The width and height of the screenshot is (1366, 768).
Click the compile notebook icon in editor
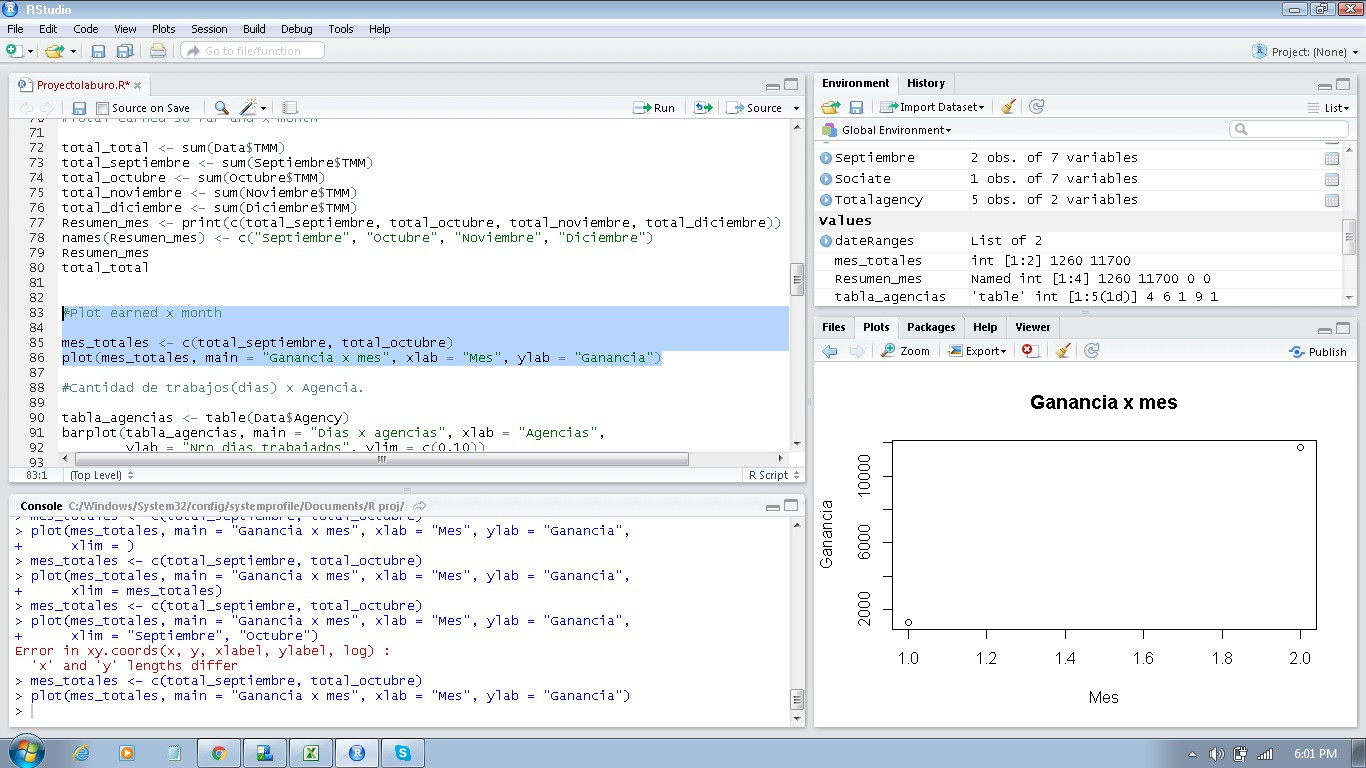(x=290, y=108)
